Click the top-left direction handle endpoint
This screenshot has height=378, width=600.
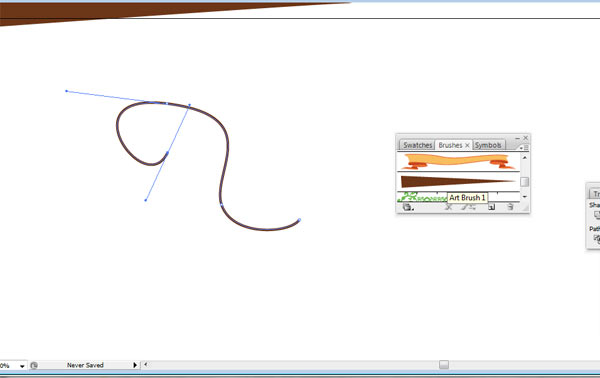(x=67, y=91)
